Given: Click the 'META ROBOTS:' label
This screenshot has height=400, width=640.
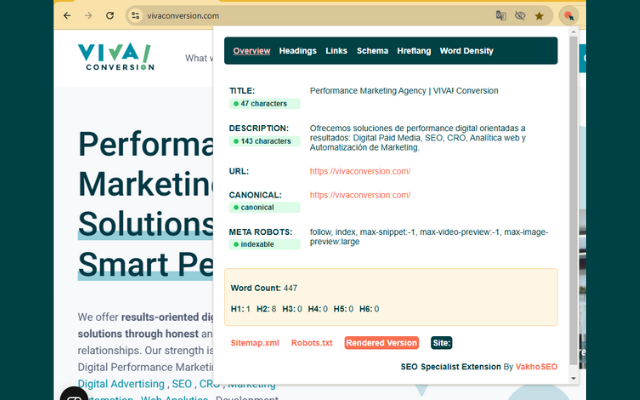Looking at the screenshot, I should (x=261, y=232).
